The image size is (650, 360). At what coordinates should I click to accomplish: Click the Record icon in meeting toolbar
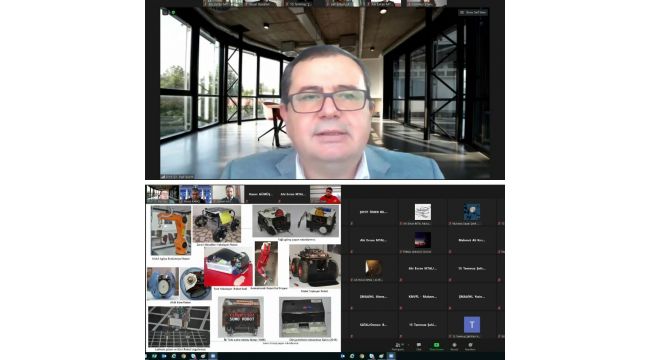coord(454,345)
